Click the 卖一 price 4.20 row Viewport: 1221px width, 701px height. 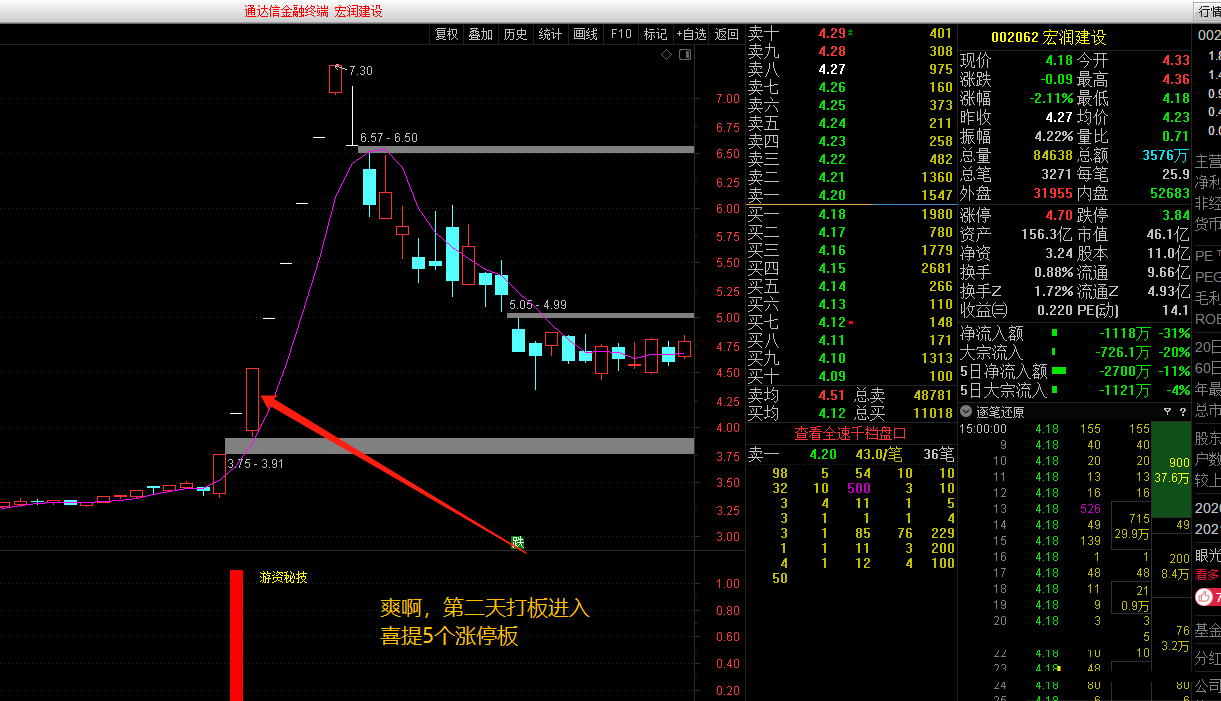(851, 195)
